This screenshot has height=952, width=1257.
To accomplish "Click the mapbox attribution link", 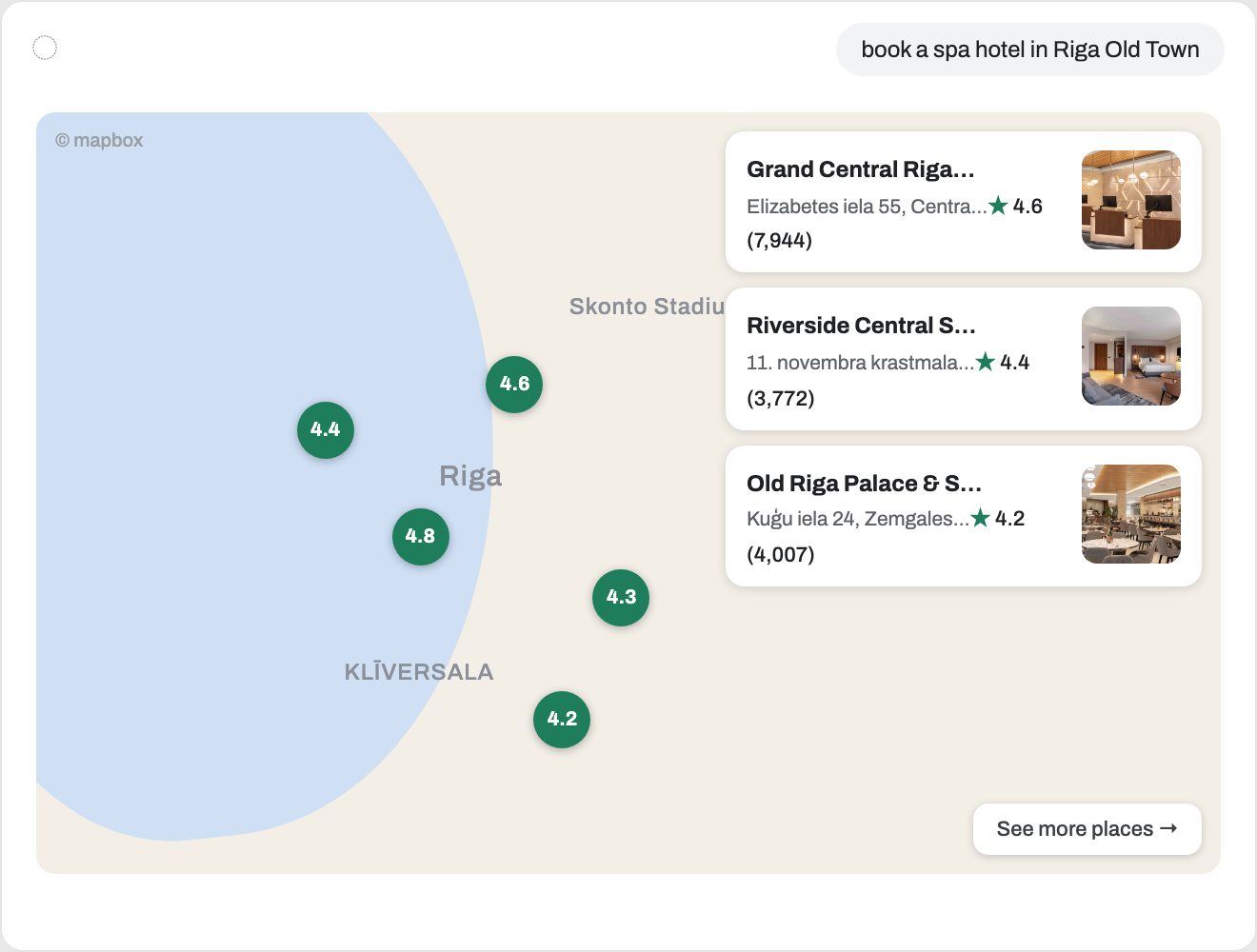I will click(99, 140).
